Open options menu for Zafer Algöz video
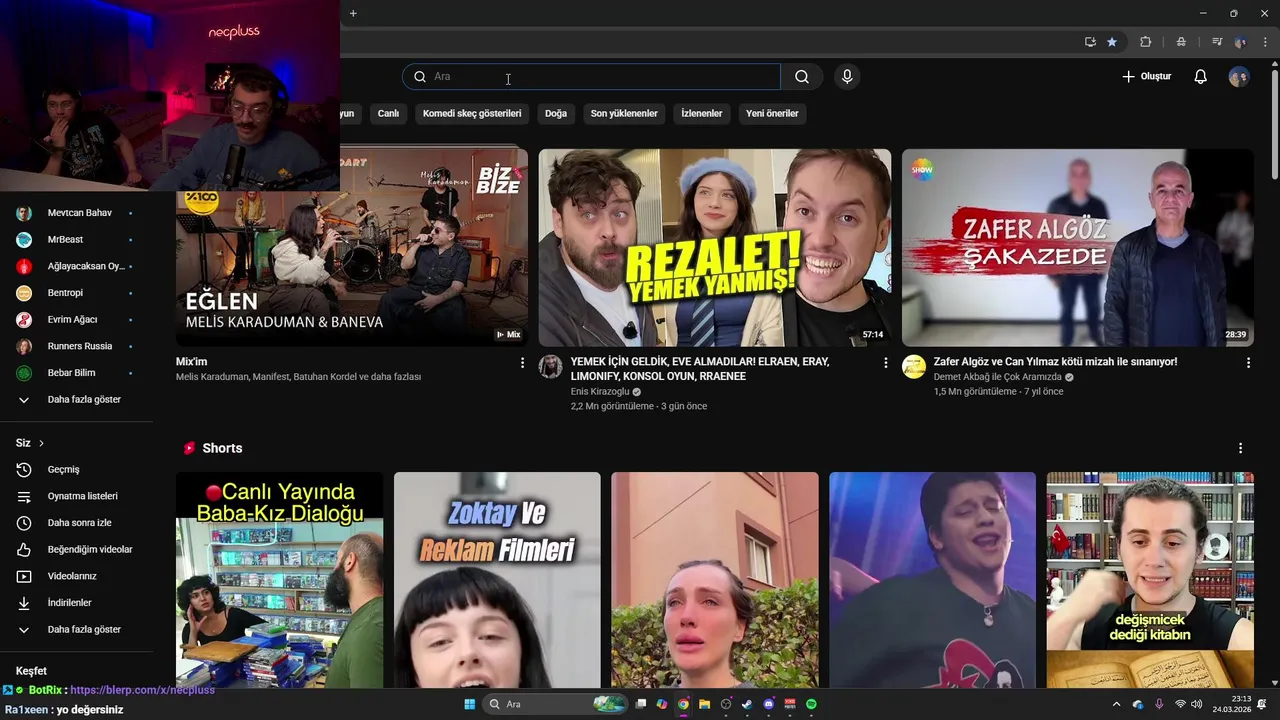1280x720 pixels. (1248, 363)
